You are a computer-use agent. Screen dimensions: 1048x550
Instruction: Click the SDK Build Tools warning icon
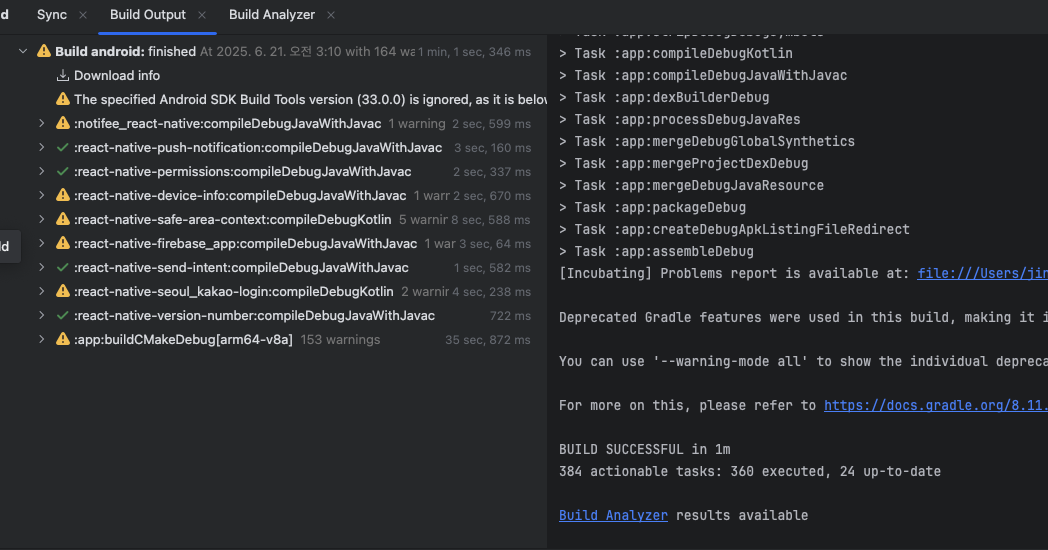point(63,99)
